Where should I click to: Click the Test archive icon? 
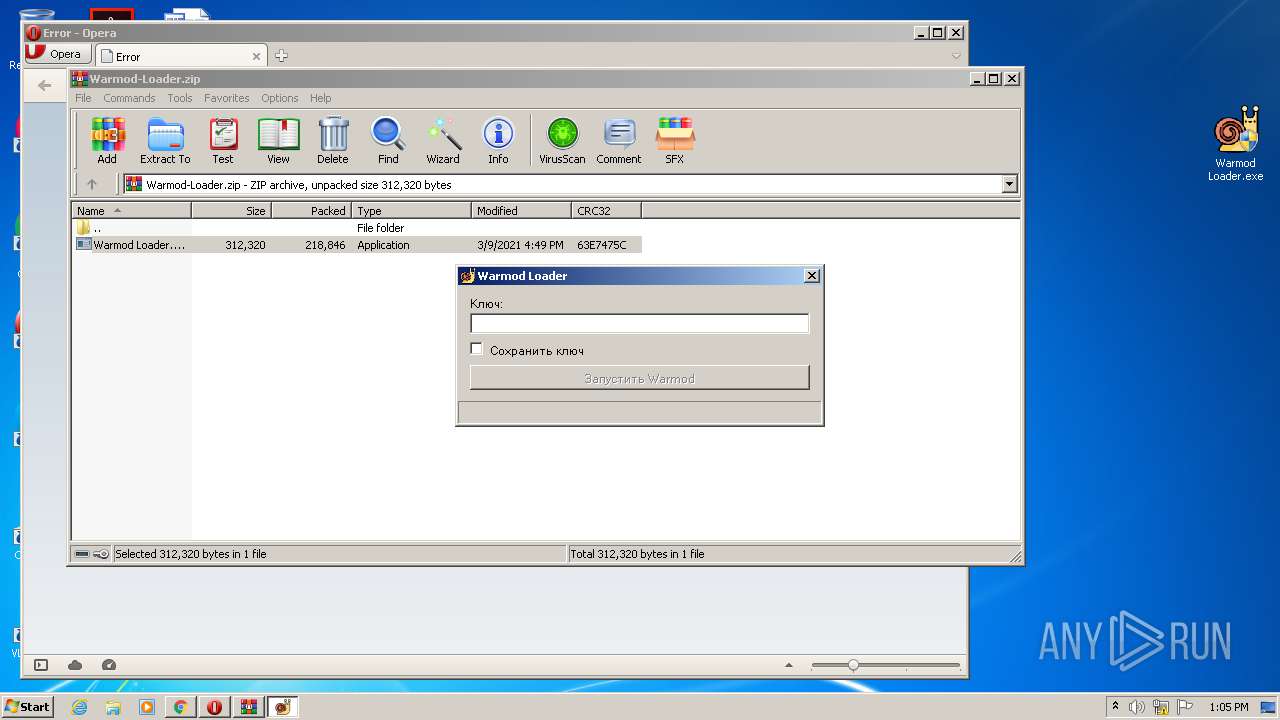tap(223, 140)
